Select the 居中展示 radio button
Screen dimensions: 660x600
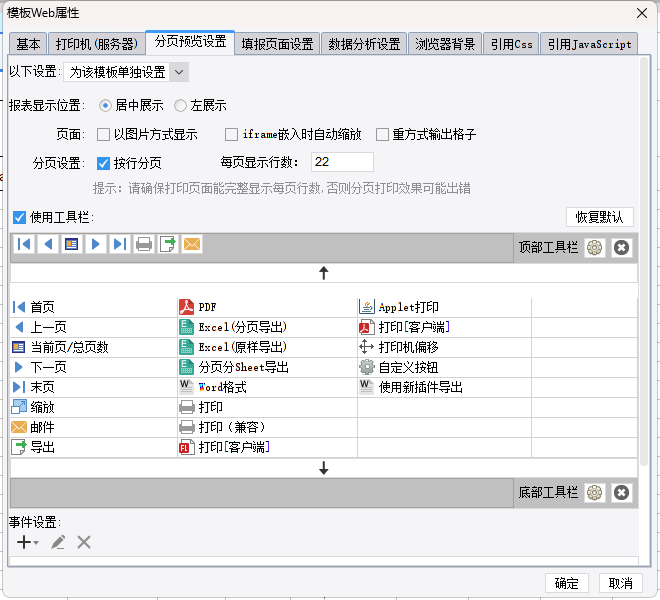[105, 105]
